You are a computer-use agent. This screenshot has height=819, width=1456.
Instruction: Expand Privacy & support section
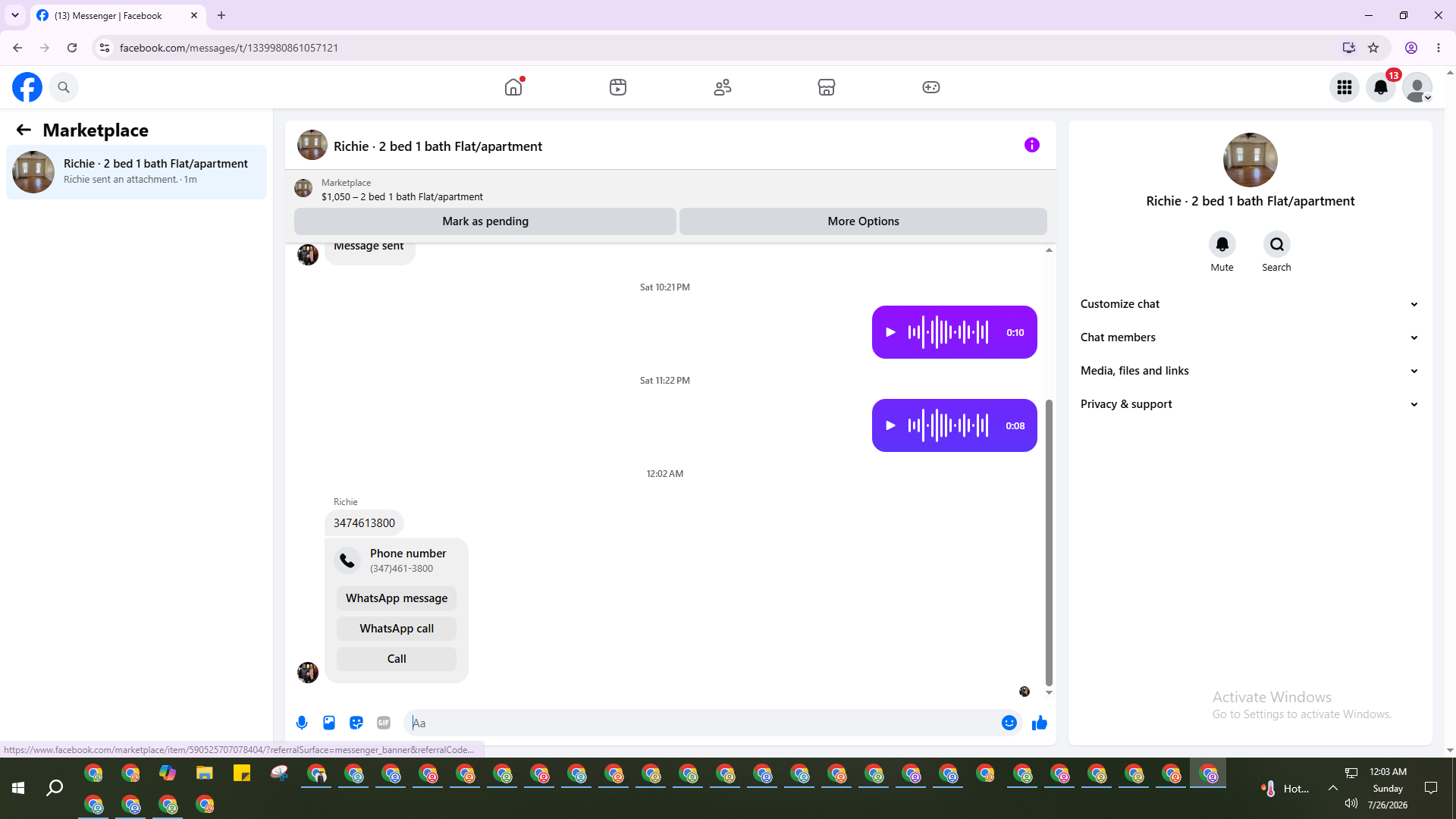[x=1250, y=404]
